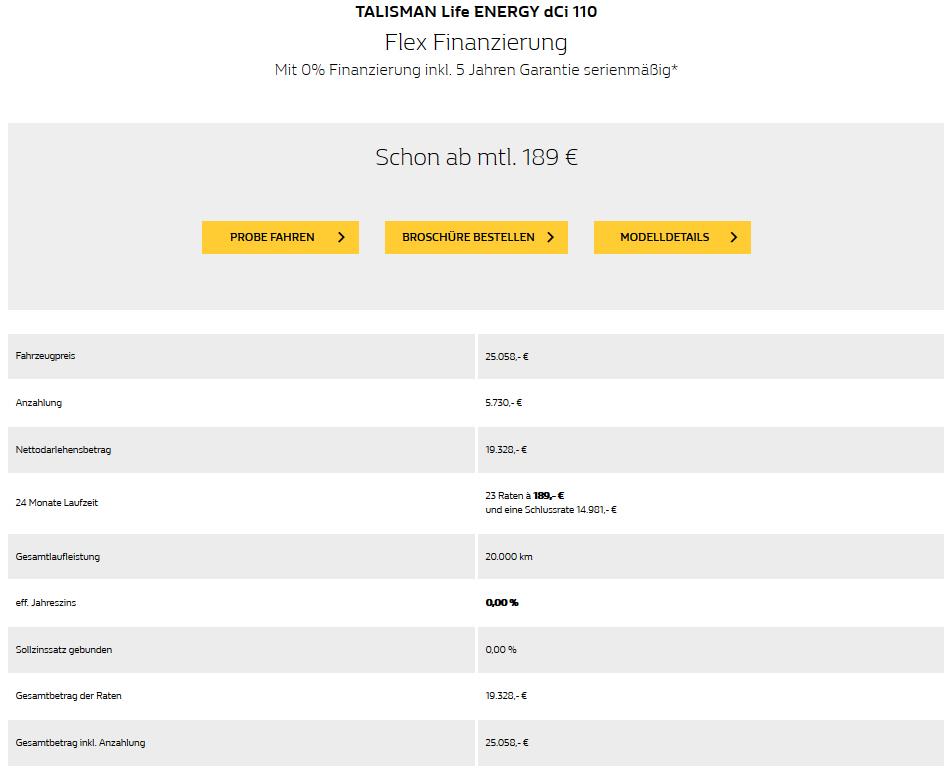Click chevron arrow on PROBE FAHREN

(341, 237)
